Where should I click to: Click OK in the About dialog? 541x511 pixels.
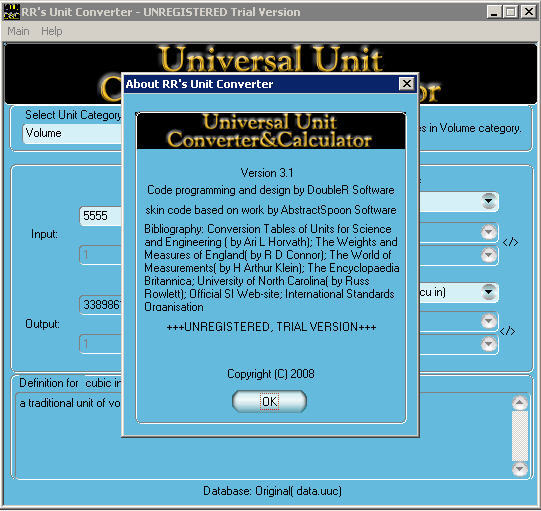point(269,401)
